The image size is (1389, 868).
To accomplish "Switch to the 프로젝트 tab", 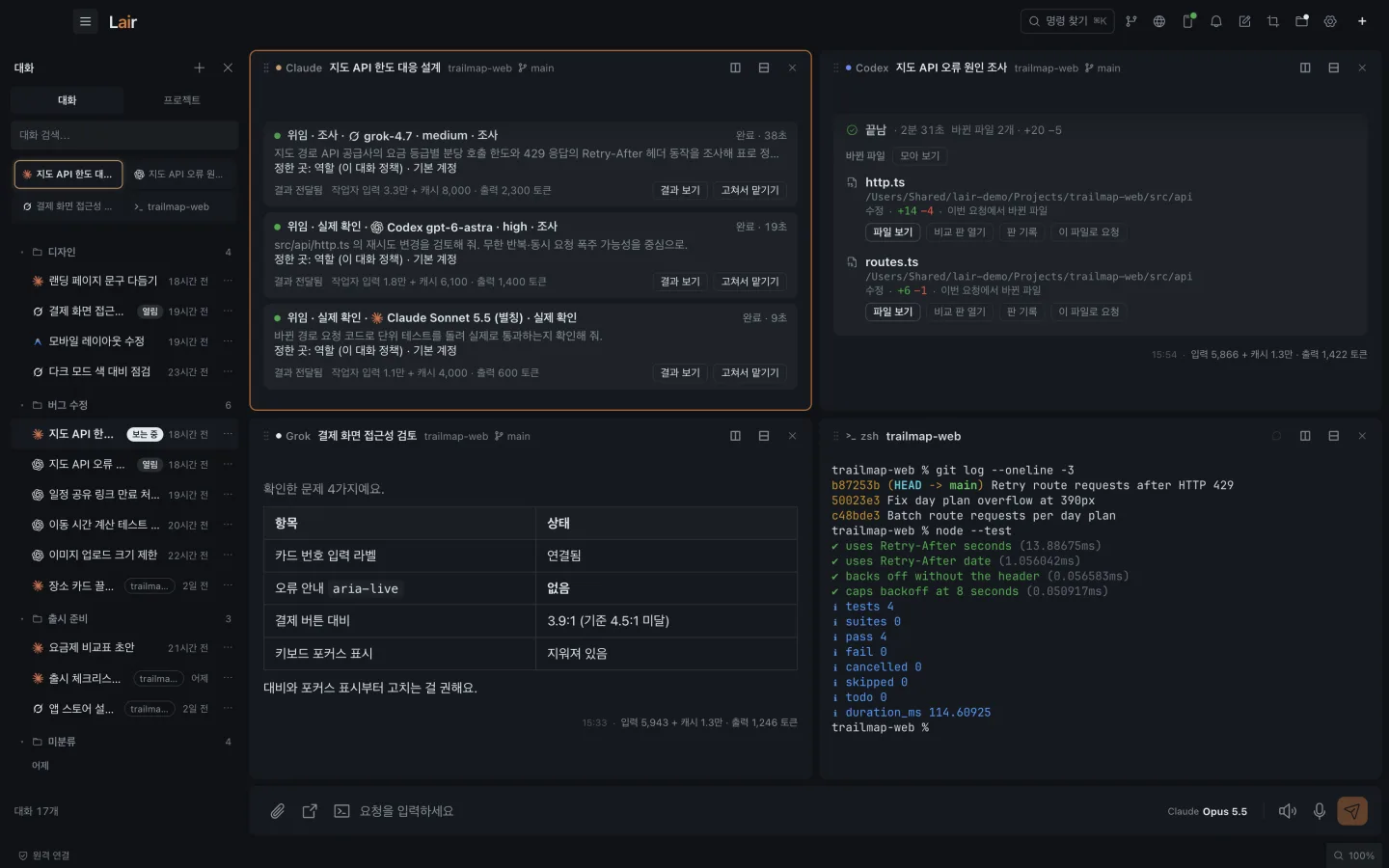I will click(181, 100).
